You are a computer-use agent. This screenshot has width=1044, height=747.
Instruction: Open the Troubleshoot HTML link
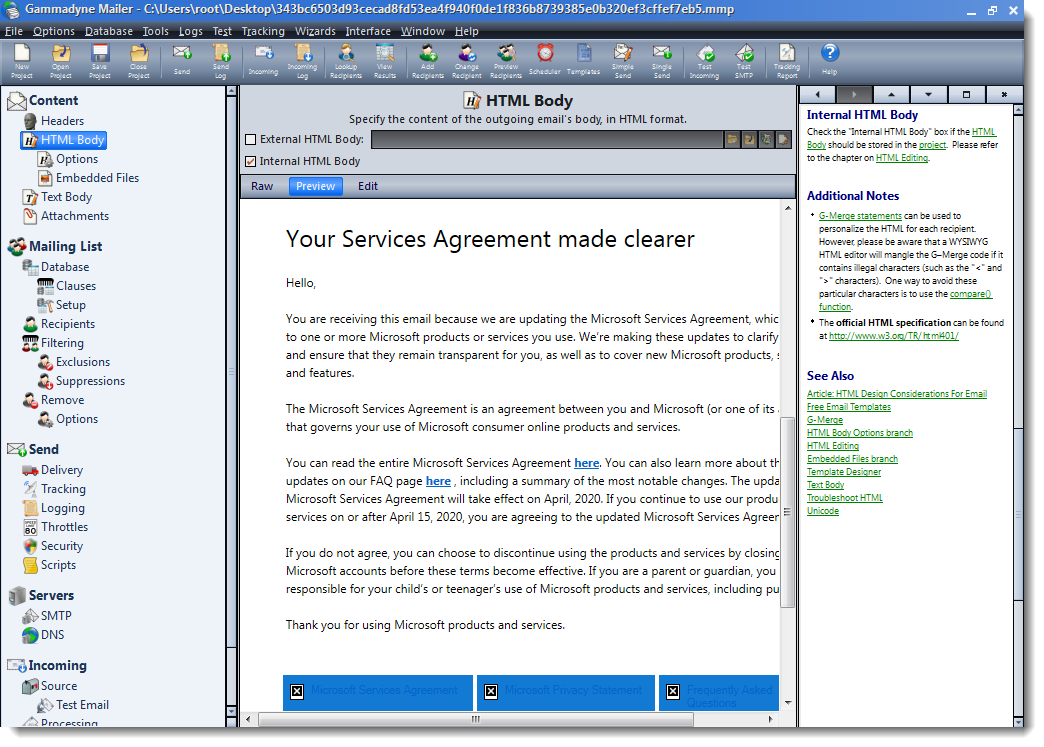click(x=845, y=498)
